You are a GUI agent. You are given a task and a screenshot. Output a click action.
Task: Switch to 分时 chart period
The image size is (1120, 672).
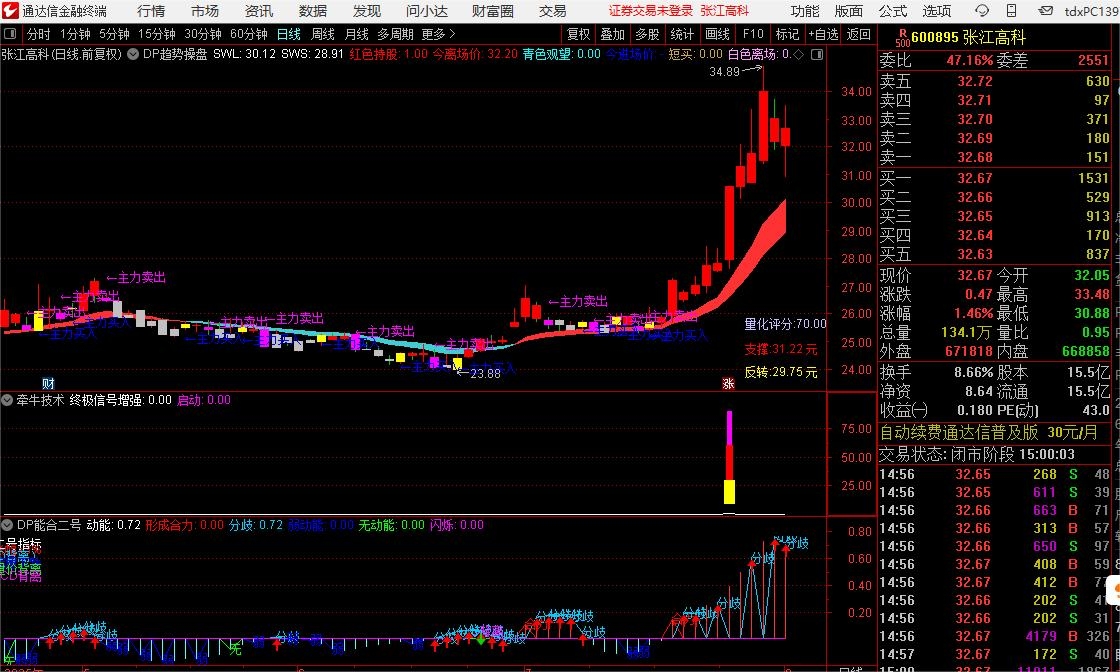click(x=39, y=34)
